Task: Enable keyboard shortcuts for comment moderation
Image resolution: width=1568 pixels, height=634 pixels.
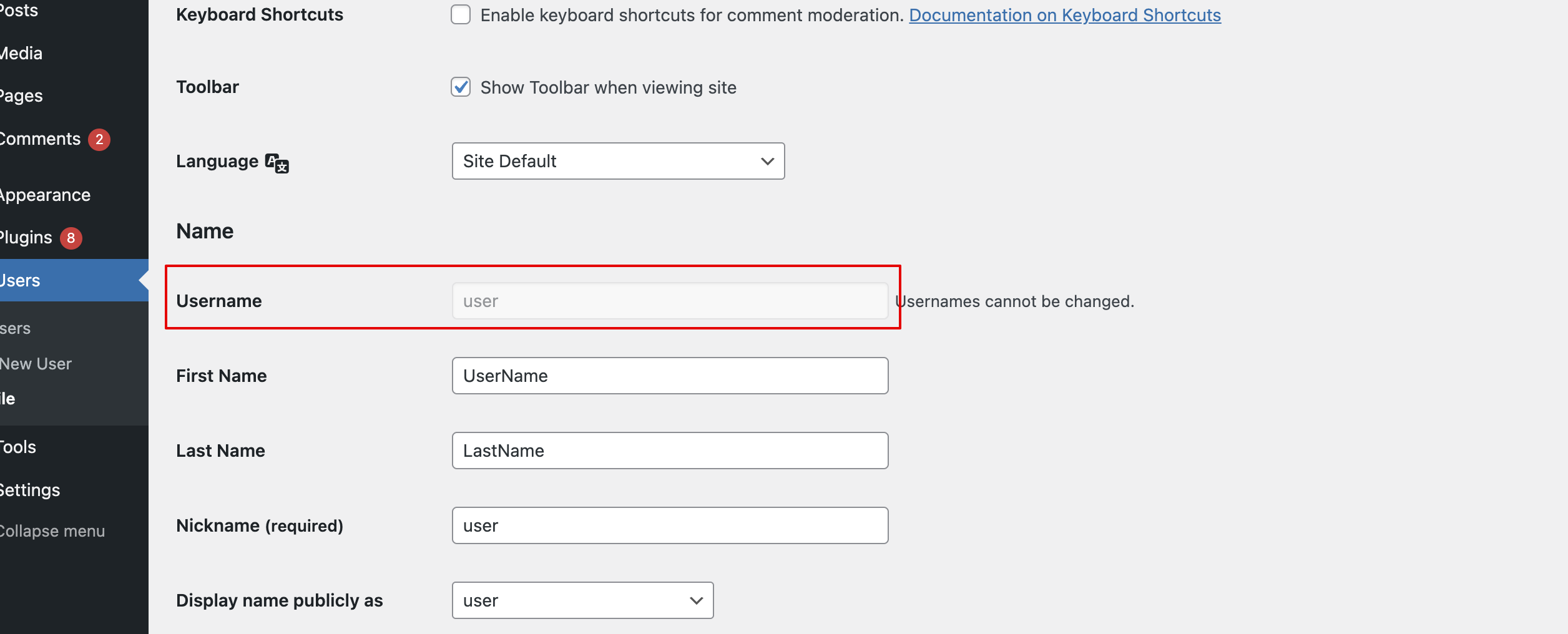Action: pyautogui.click(x=461, y=15)
